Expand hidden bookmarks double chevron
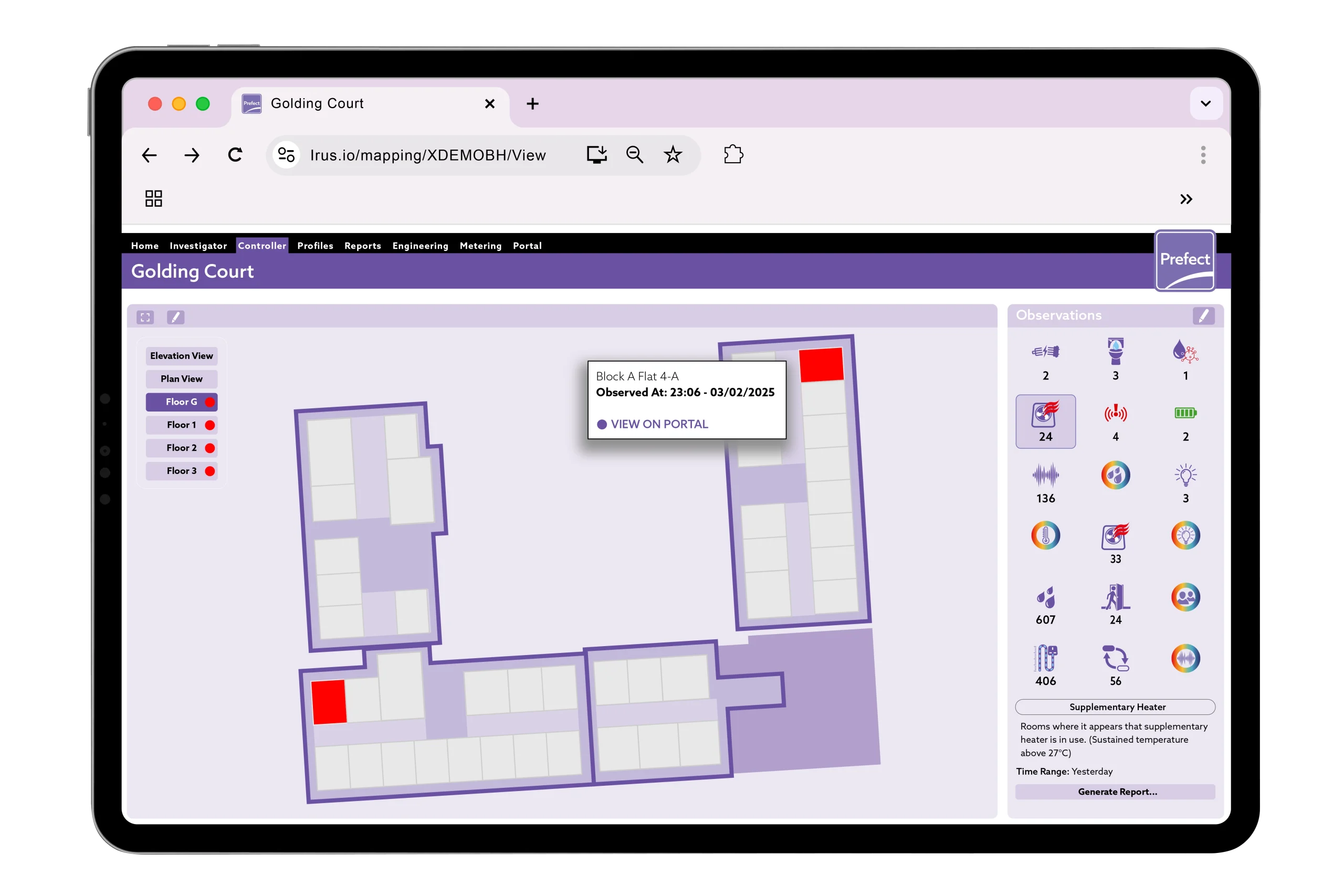 tap(1186, 199)
